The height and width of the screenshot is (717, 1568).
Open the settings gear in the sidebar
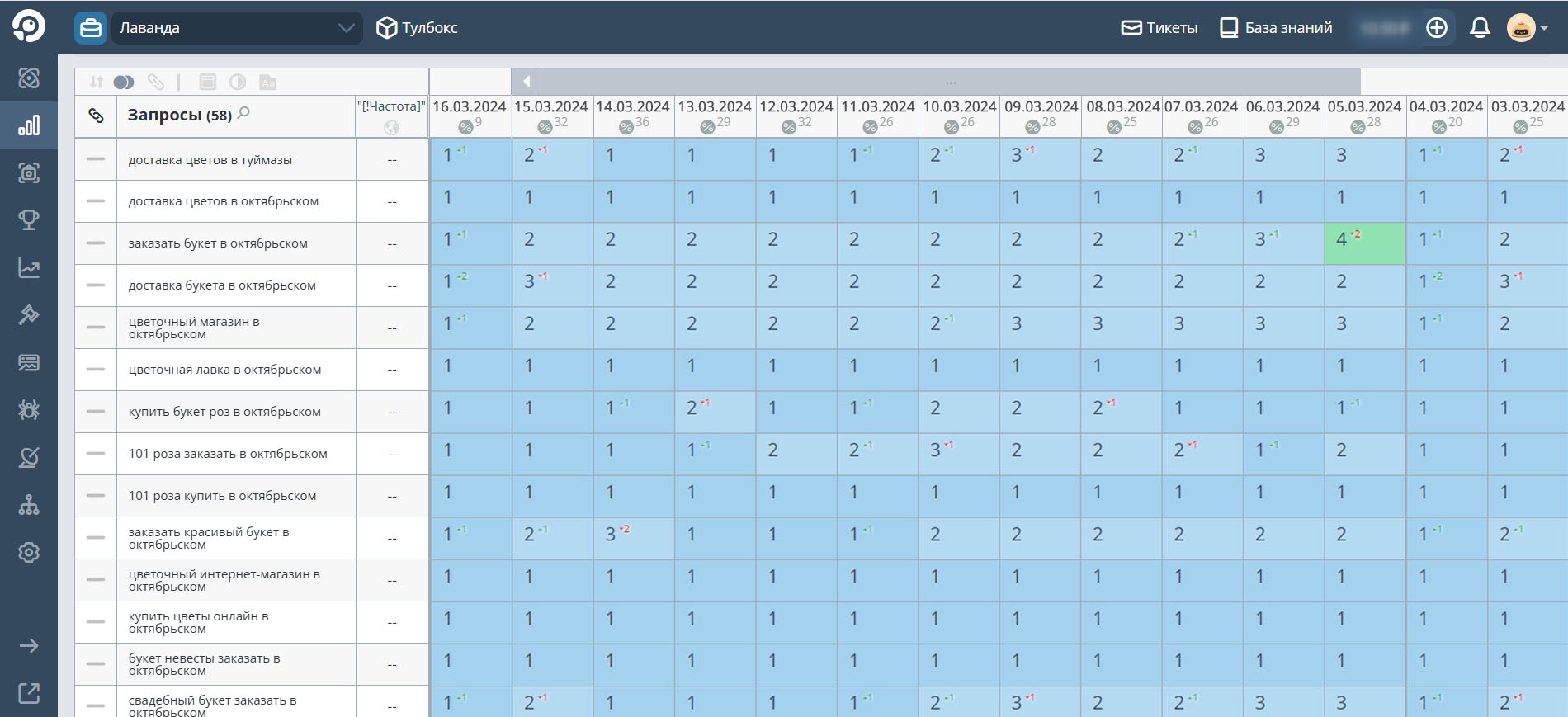coord(29,552)
